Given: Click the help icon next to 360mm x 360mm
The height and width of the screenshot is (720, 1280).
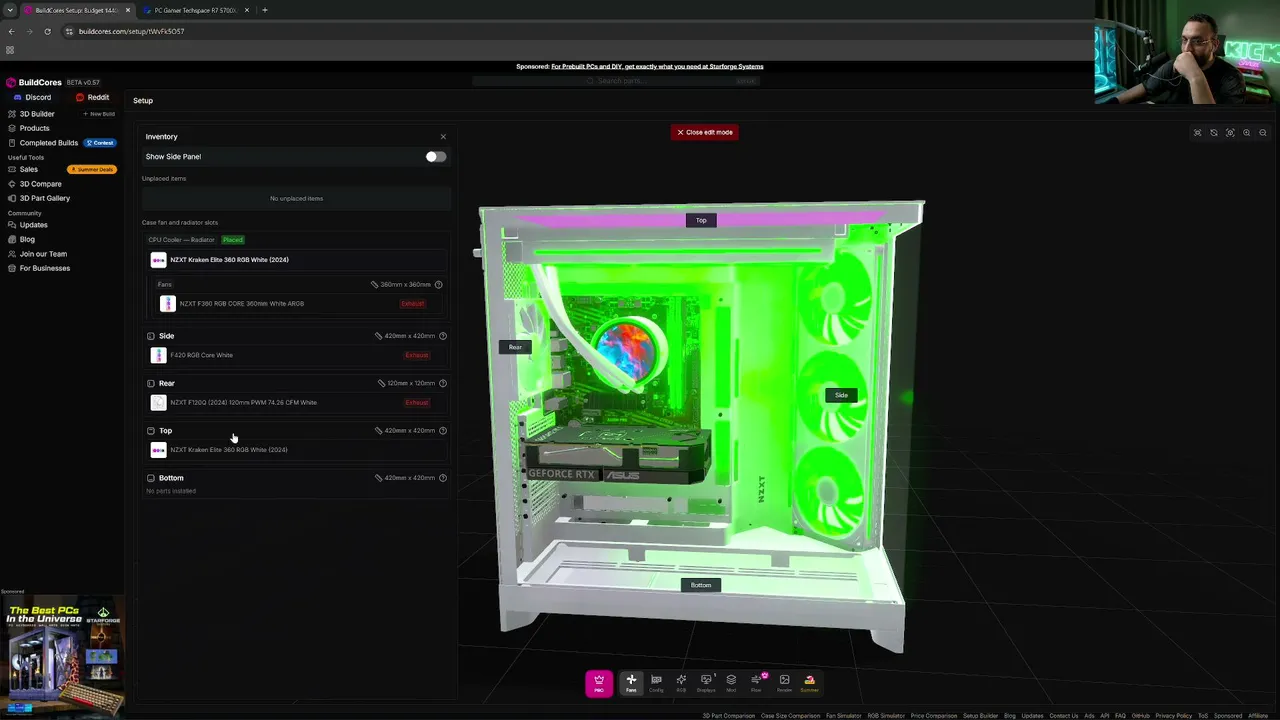Looking at the screenshot, I should (438, 285).
